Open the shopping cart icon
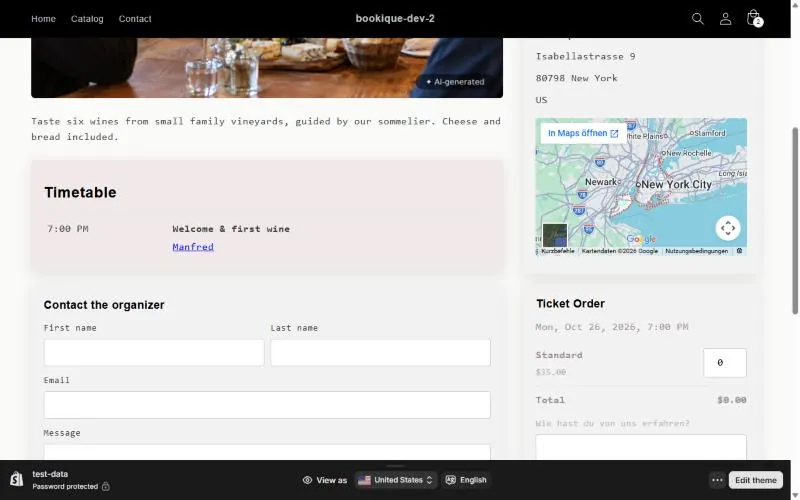 point(754,18)
